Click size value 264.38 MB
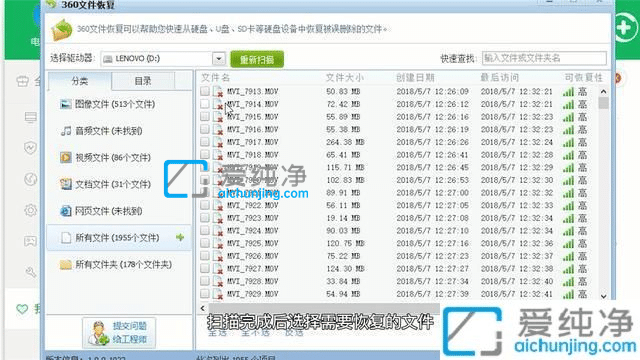This screenshot has width=640, height=360. (x=345, y=142)
